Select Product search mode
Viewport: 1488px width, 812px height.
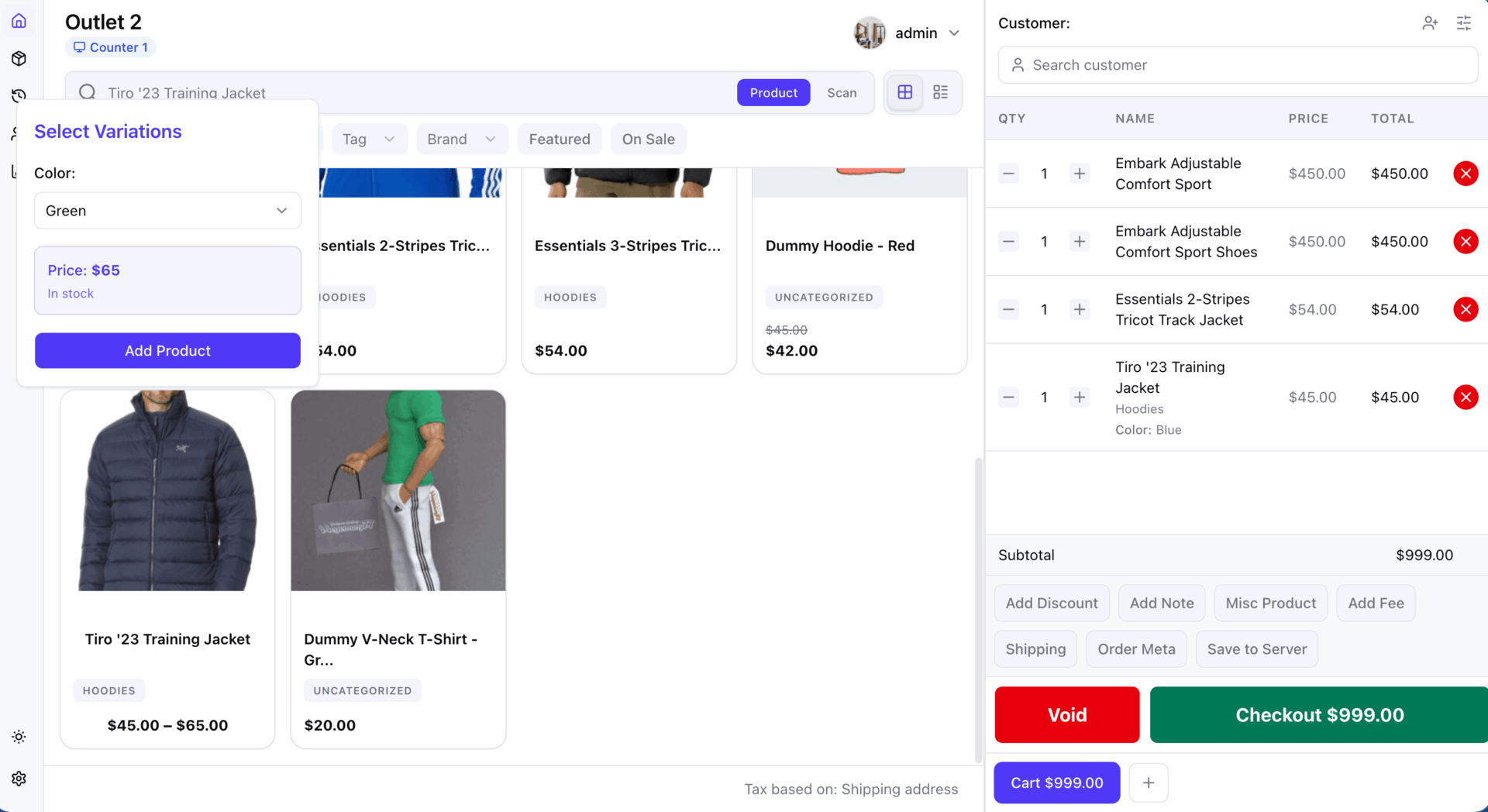(x=773, y=93)
